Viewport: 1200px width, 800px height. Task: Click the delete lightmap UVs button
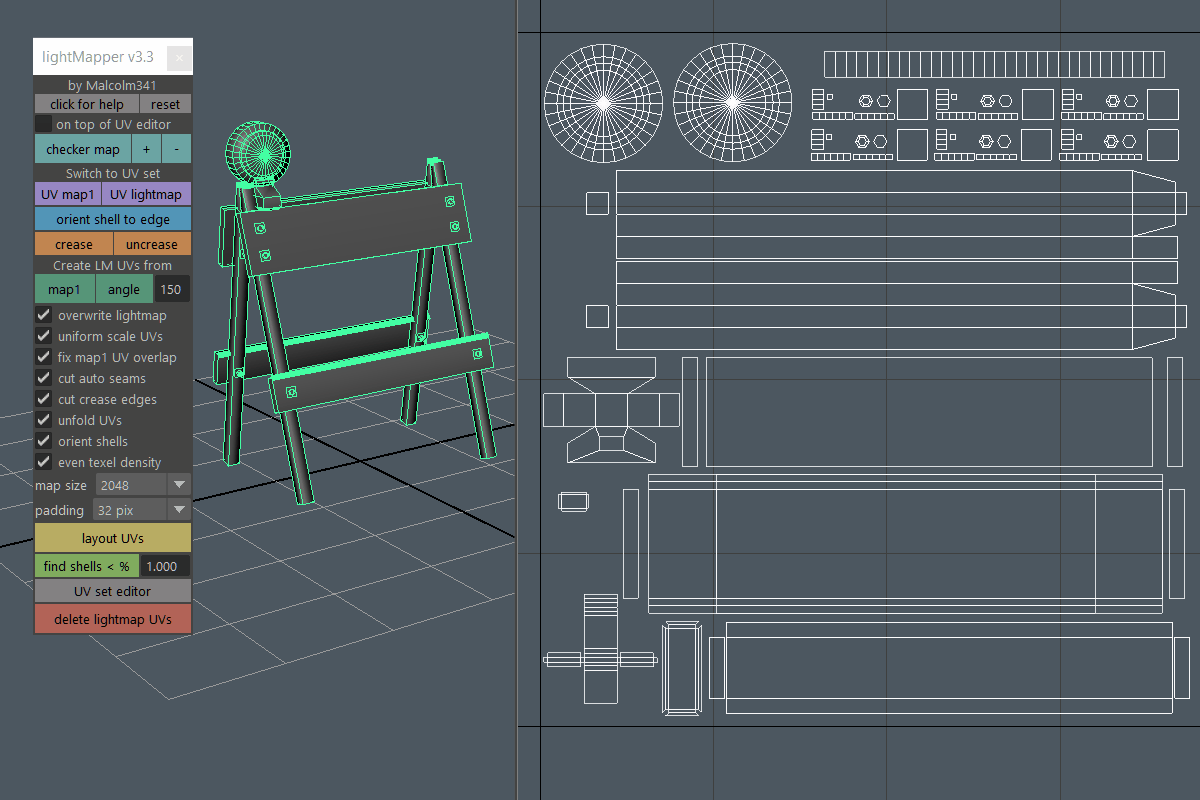[113, 619]
